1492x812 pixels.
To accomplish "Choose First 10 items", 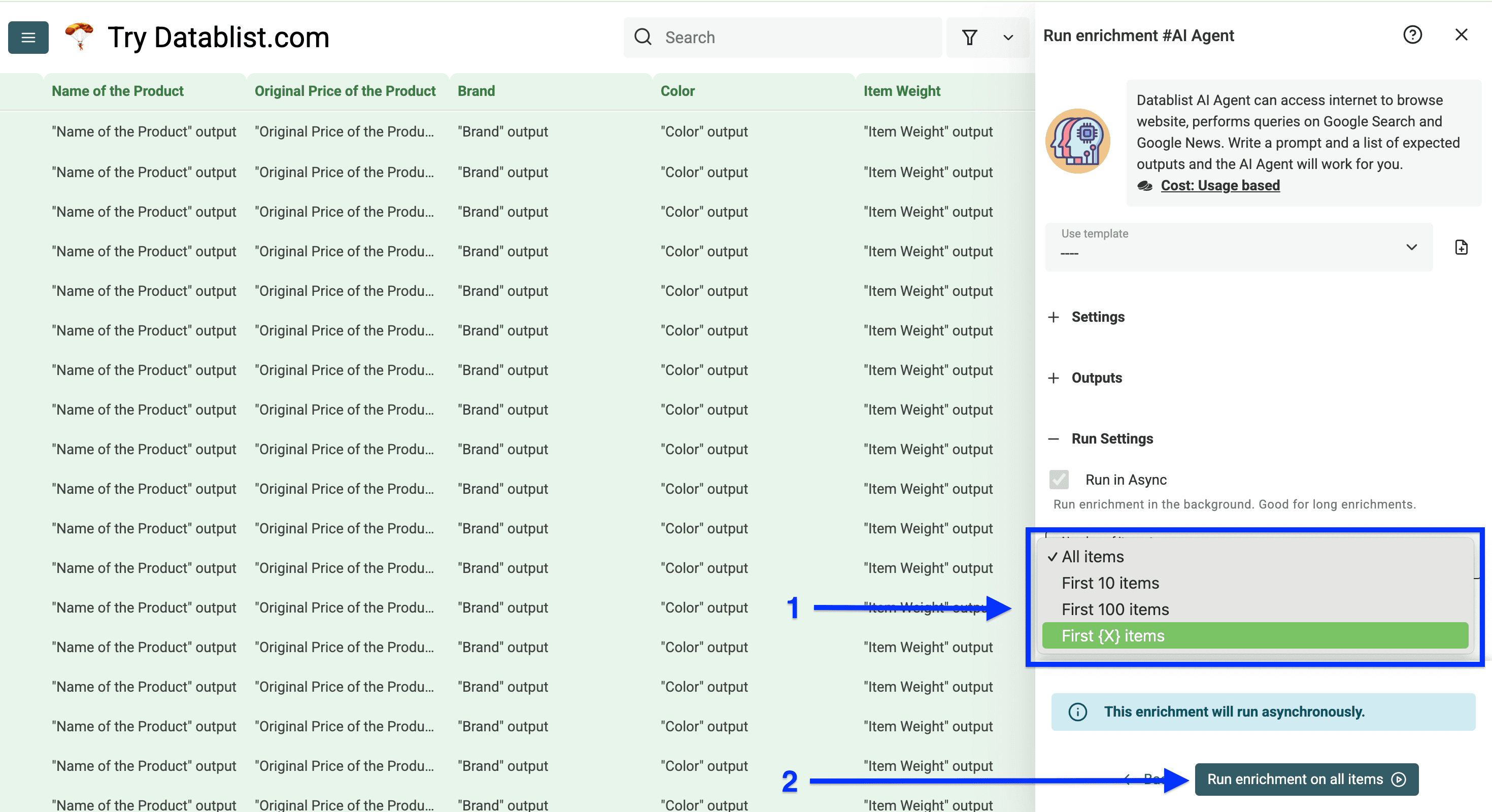I will point(1110,583).
